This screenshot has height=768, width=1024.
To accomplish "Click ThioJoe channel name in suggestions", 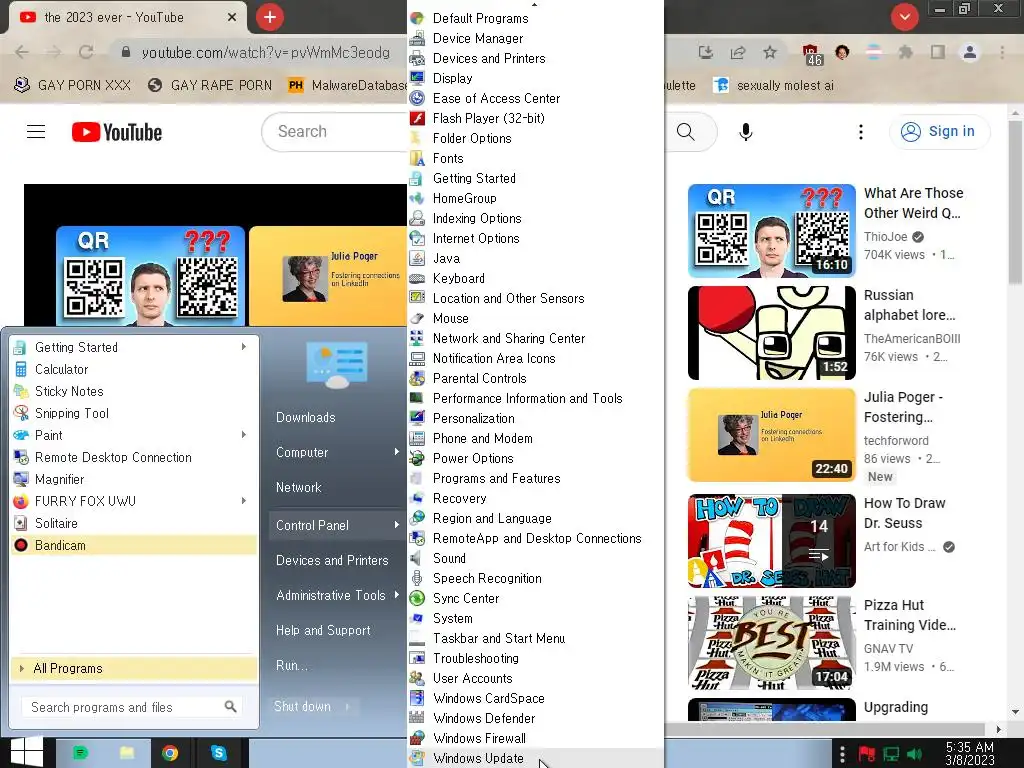I will click(886, 236).
